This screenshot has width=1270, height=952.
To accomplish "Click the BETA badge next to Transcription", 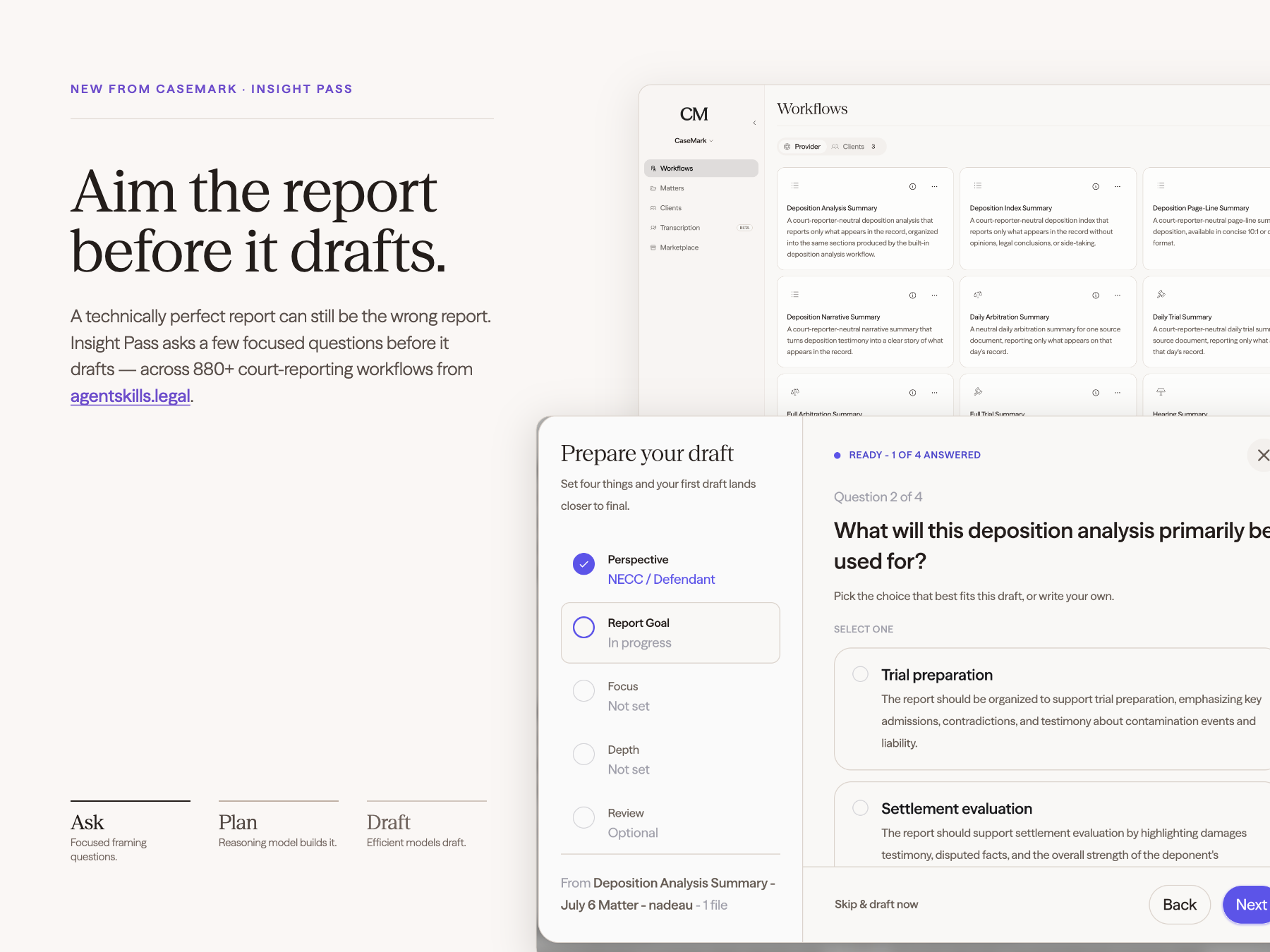I will (744, 228).
